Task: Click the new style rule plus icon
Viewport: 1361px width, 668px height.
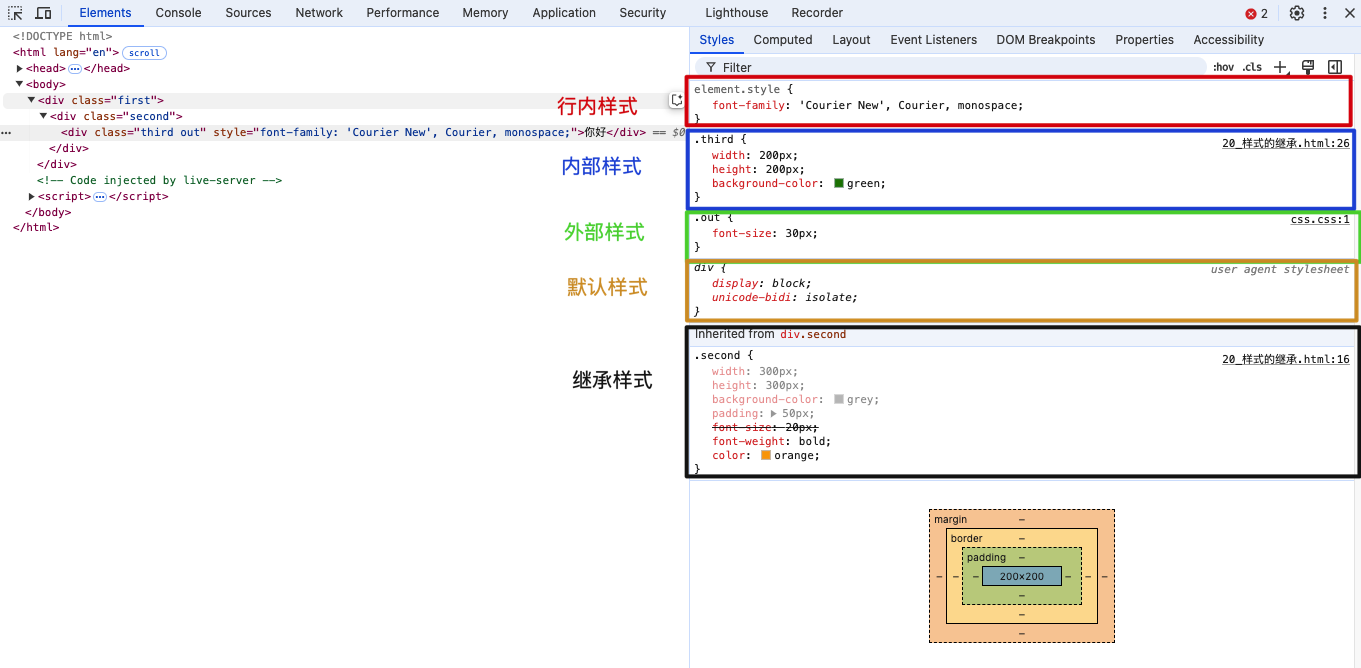Action: (1281, 67)
